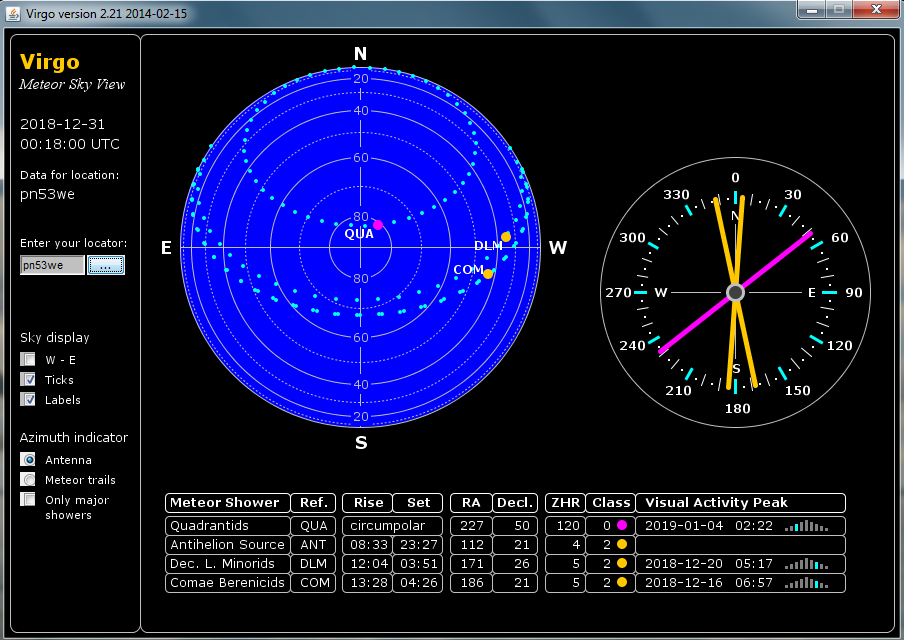This screenshot has width=904, height=640.
Task: Click the 2018-12-20 05:17 peak date
Action: [709, 564]
